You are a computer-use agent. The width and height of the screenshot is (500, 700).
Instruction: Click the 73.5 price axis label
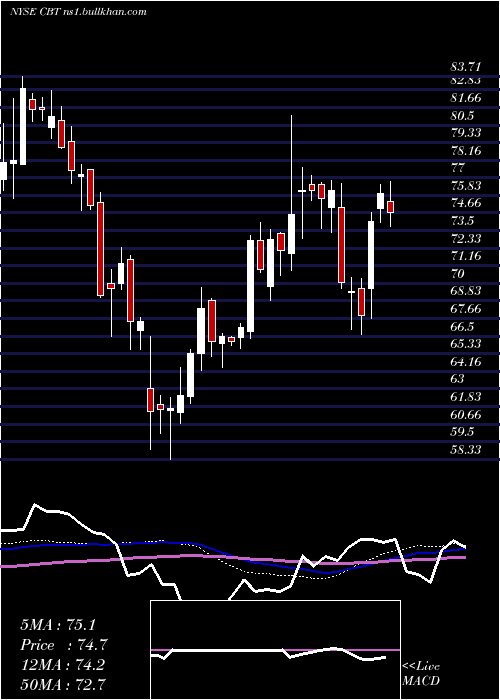(462, 221)
